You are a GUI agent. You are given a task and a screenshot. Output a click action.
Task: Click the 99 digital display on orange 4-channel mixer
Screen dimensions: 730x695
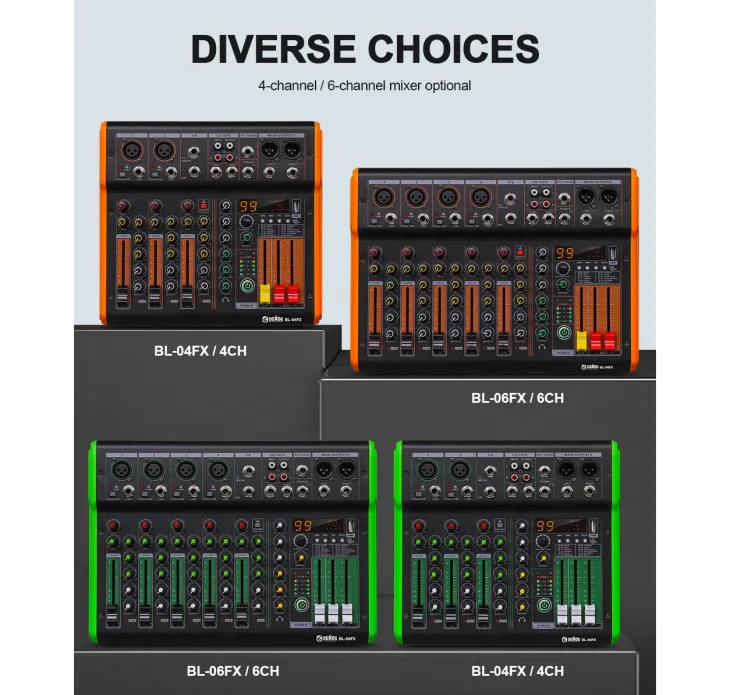tap(248, 206)
